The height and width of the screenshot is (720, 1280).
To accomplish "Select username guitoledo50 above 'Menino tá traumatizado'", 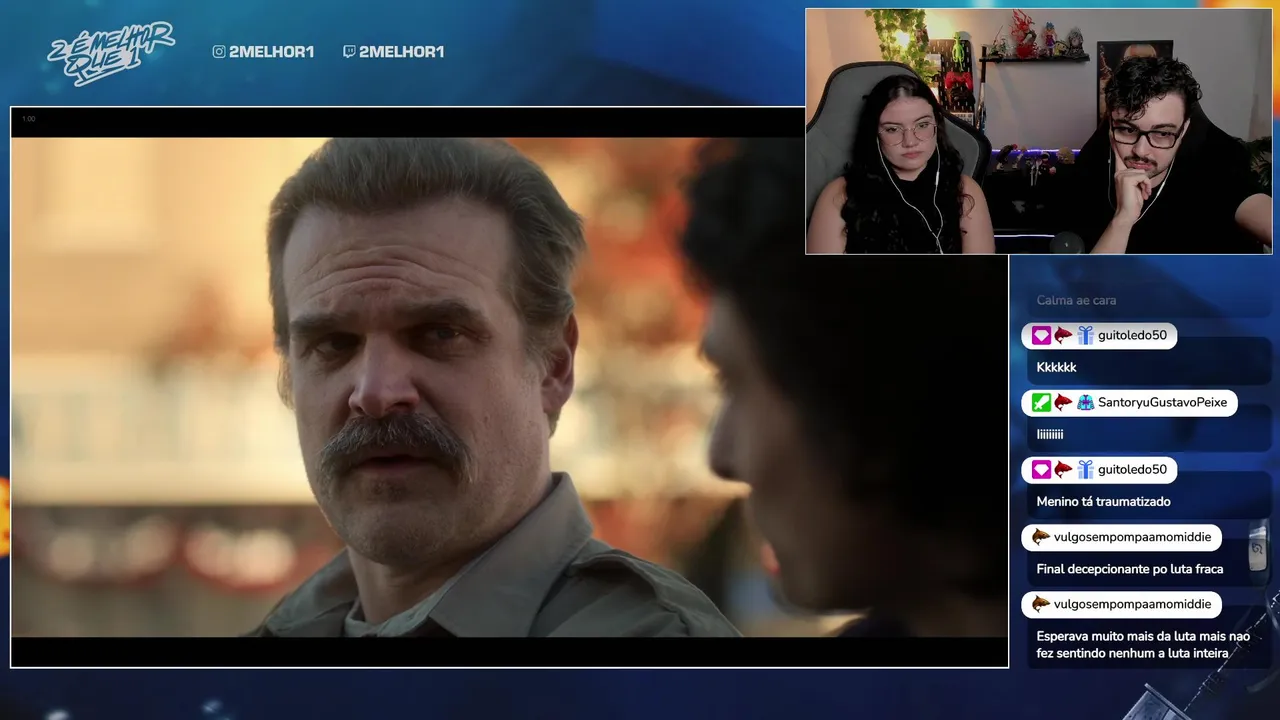I will pyautogui.click(x=1132, y=470).
